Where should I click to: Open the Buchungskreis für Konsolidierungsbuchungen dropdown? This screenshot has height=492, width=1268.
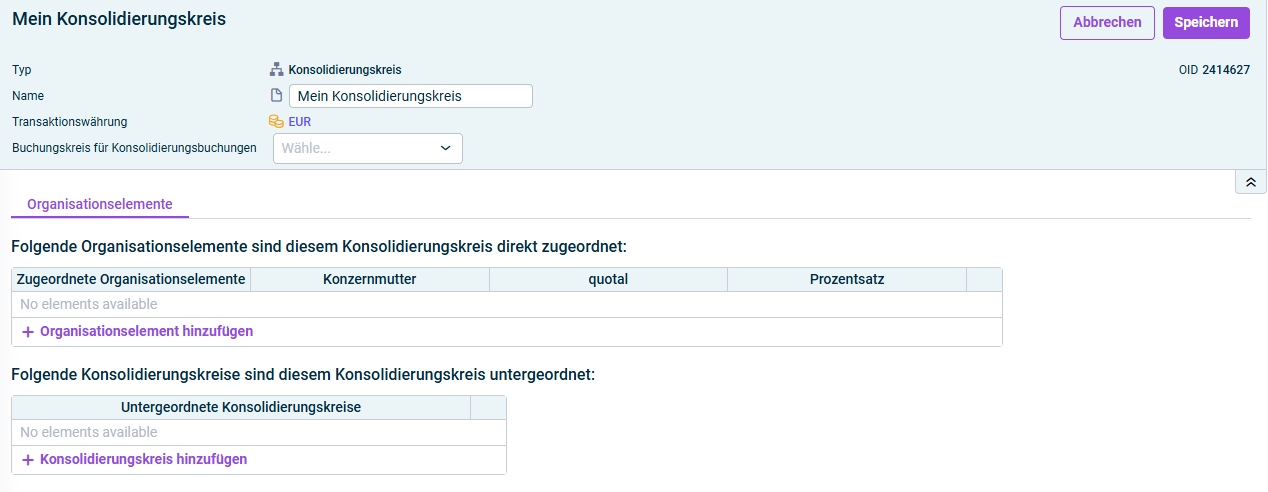click(368, 148)
